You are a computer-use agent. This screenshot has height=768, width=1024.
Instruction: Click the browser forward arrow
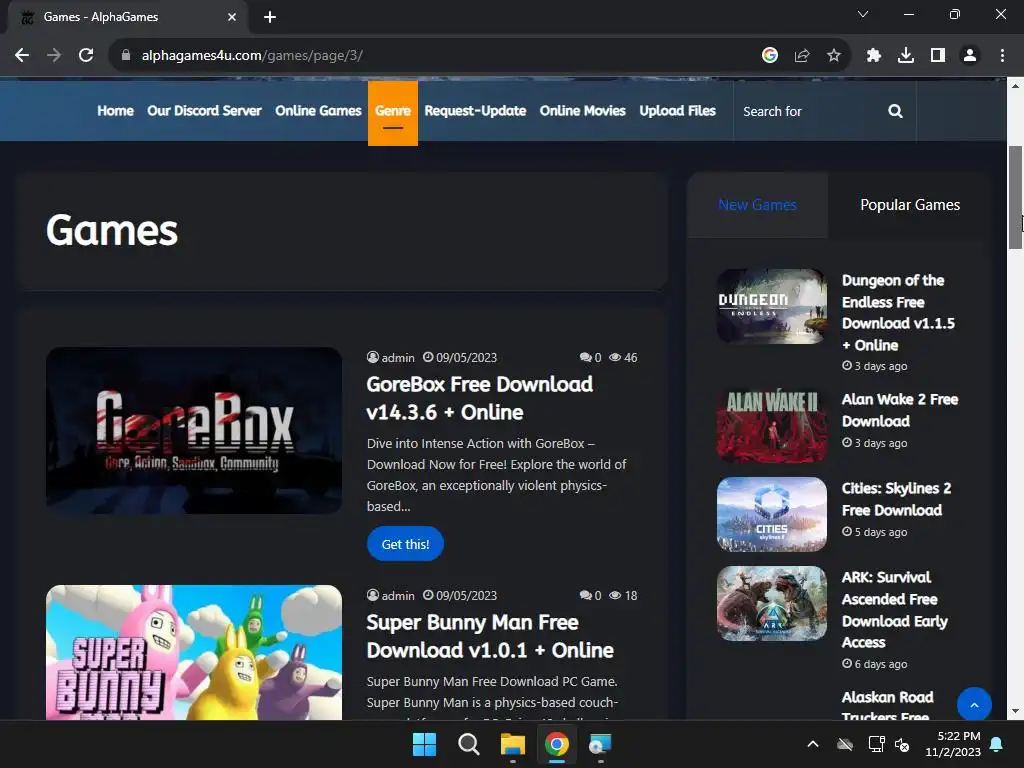click(54, 56)
